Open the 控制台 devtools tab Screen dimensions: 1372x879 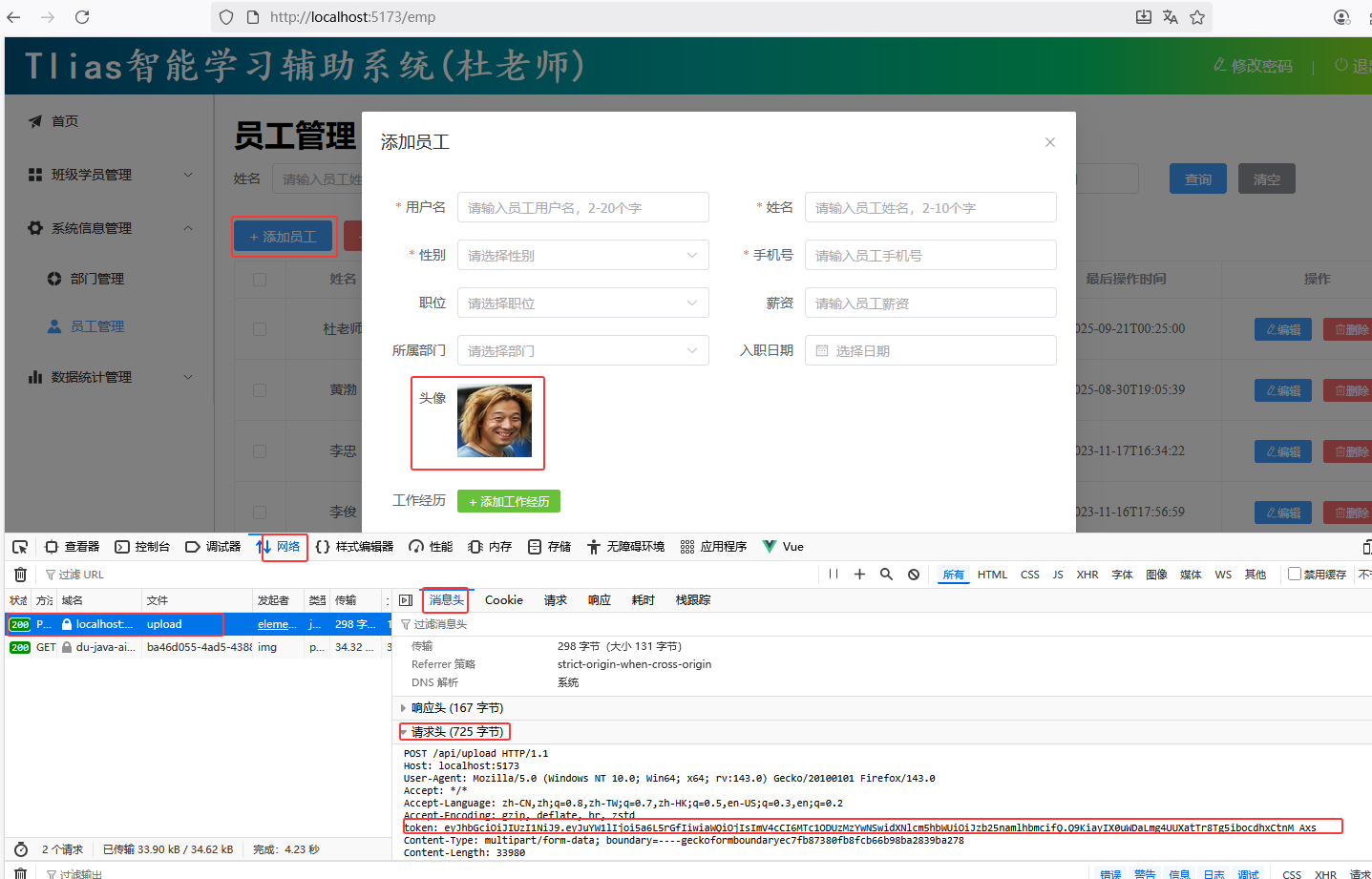pos(142,547)
